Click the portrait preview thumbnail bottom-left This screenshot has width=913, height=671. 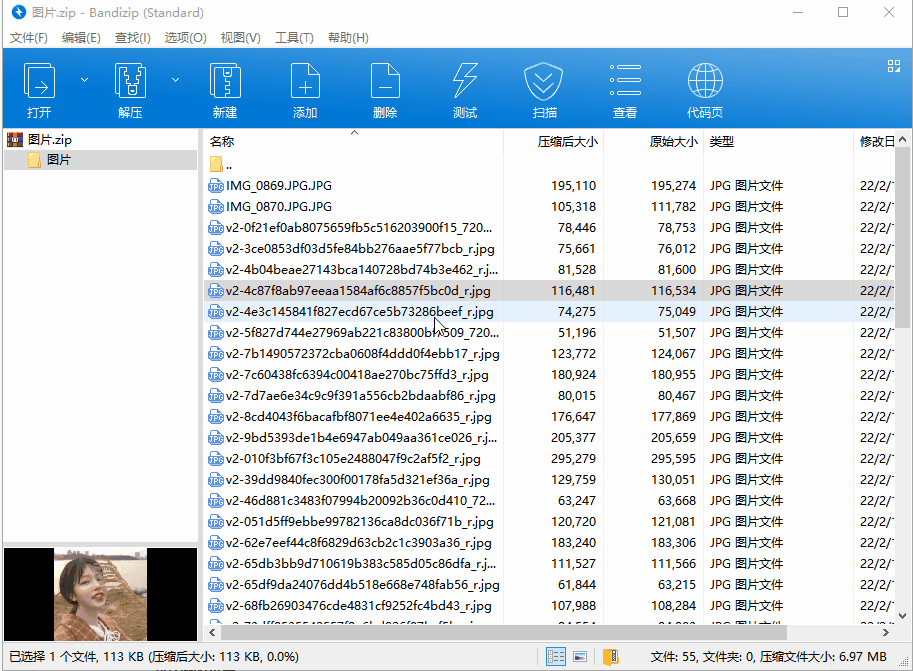100,595
